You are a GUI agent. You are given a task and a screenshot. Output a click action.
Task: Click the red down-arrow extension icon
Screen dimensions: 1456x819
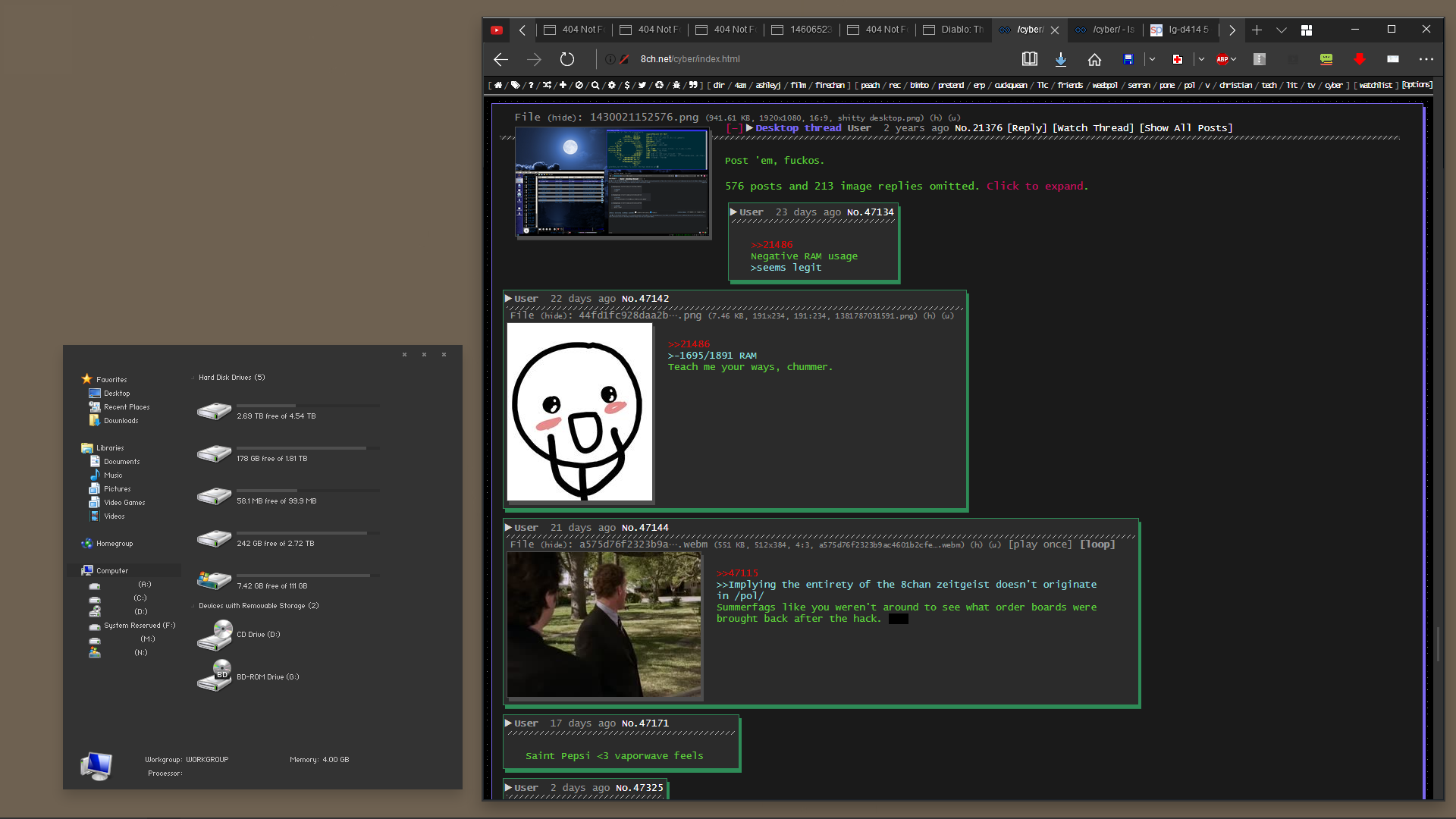[x=1360, y=59]
